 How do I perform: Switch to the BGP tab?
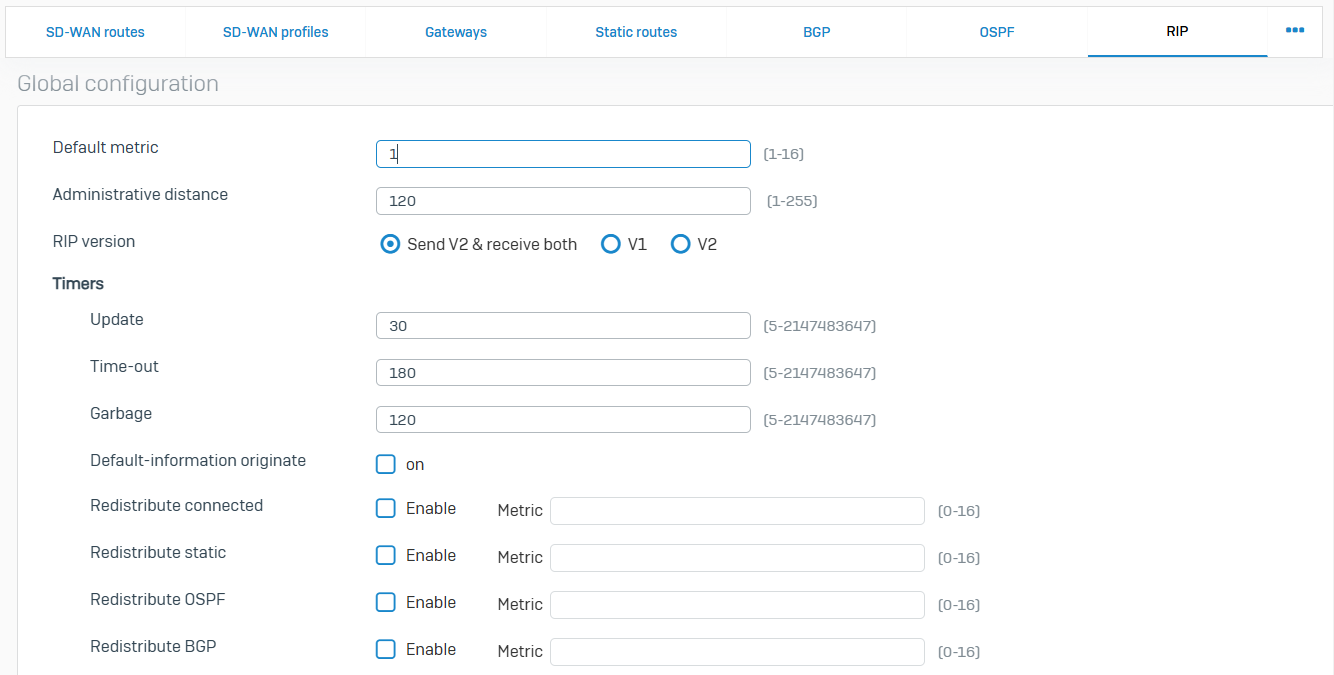tap(816, 32)
